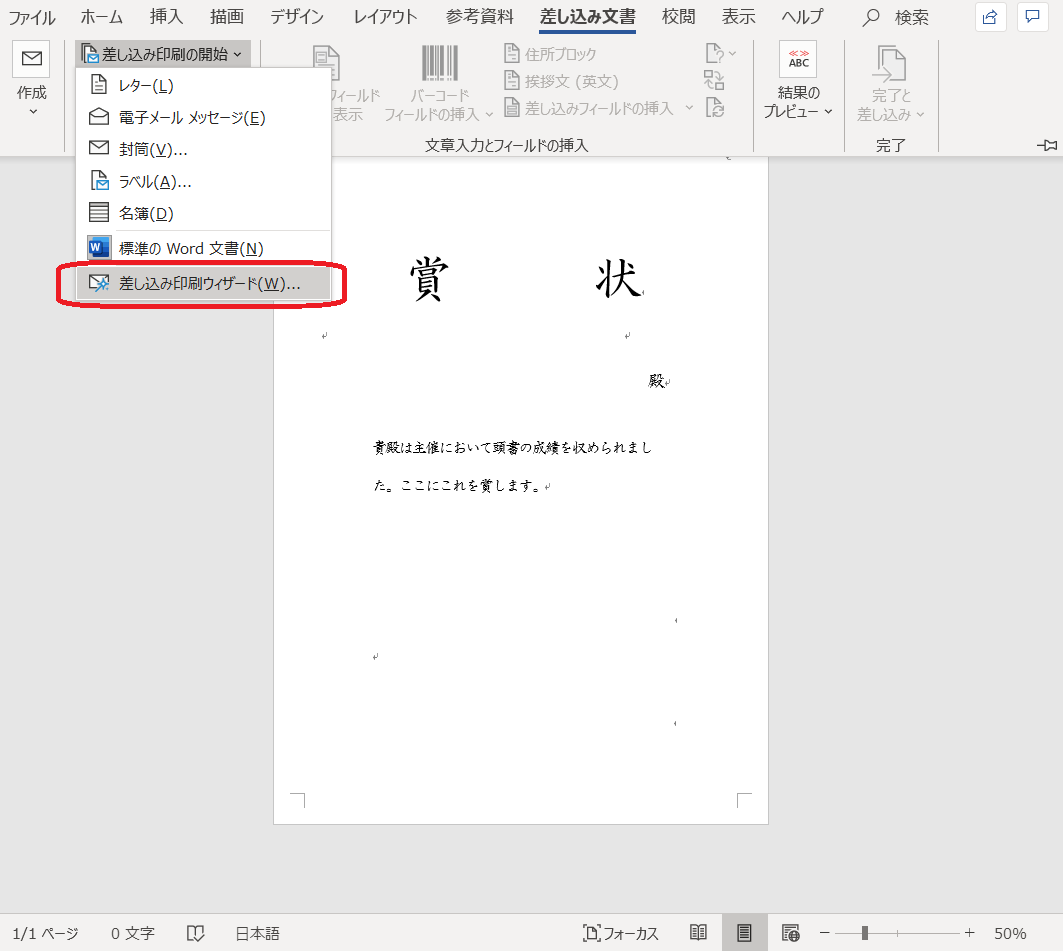Choose ラベル(A) from the menu
1063x951 pixels.
pos(155,181)
